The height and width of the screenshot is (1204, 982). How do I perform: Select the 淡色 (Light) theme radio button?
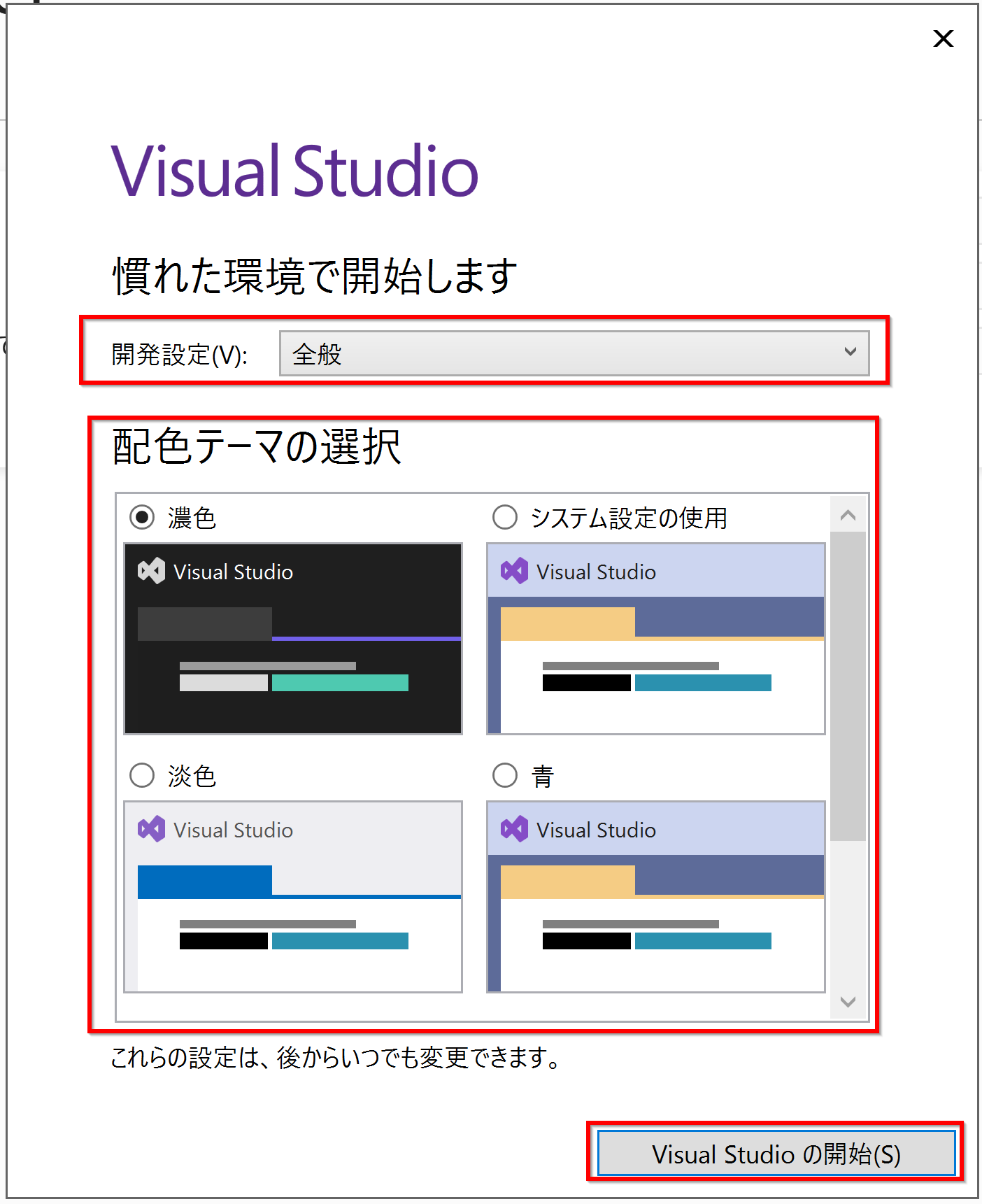[142, 775]
